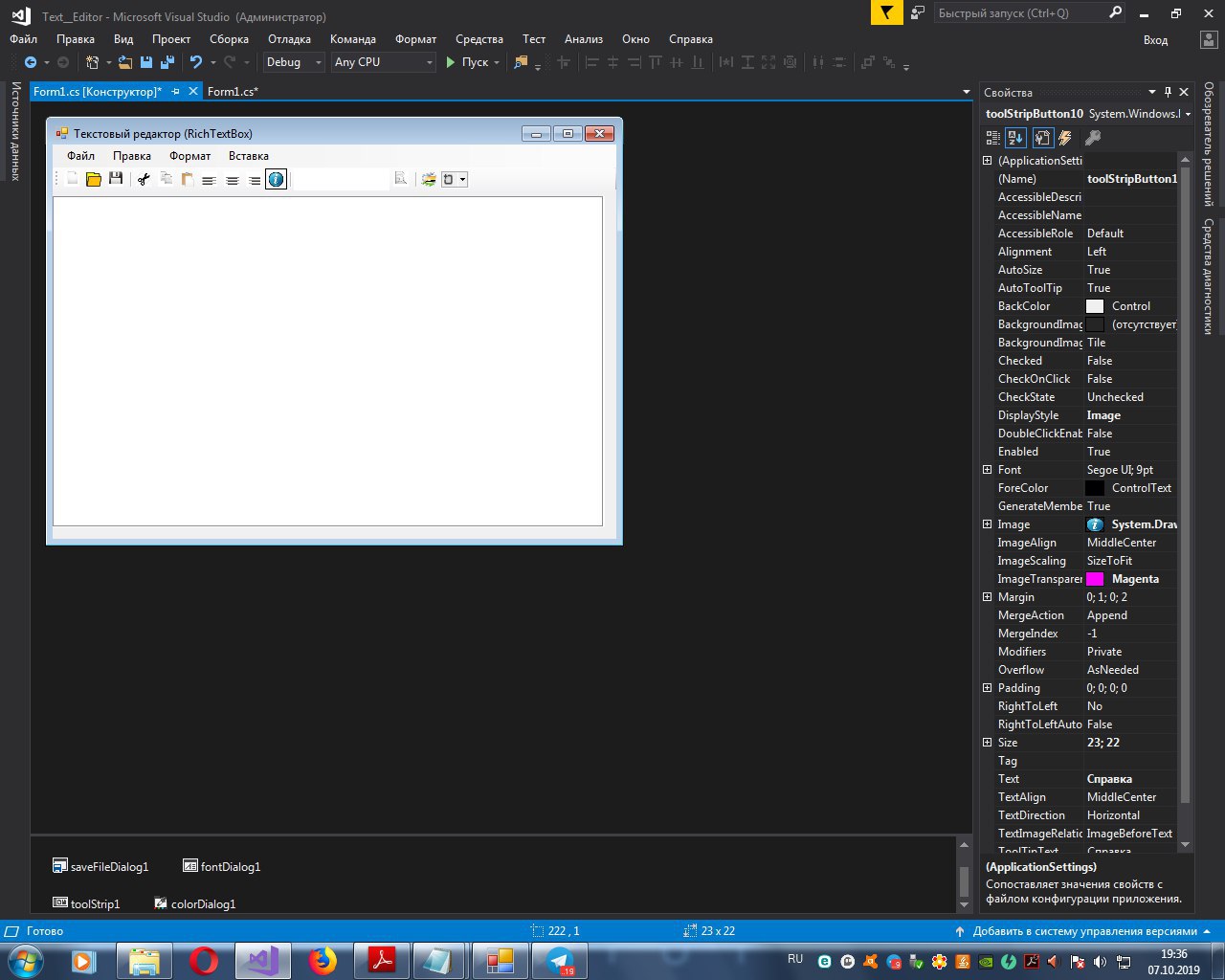This screenshot has height=980, width=1225.
Task: Select saveFileDialog1 in the component tray
Action: click(100, 866)
